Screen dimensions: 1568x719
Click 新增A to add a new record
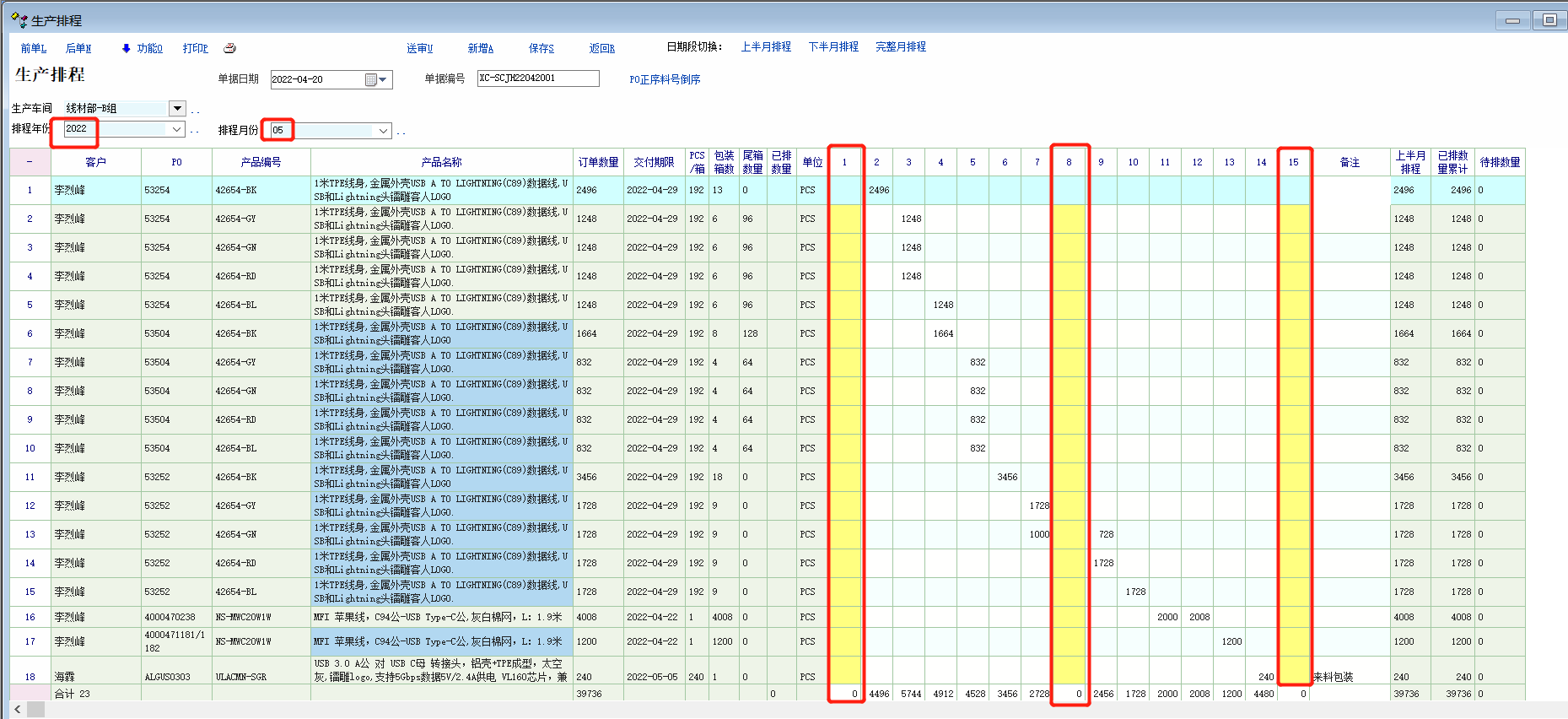pyautogui.click(x=480, y=49)
